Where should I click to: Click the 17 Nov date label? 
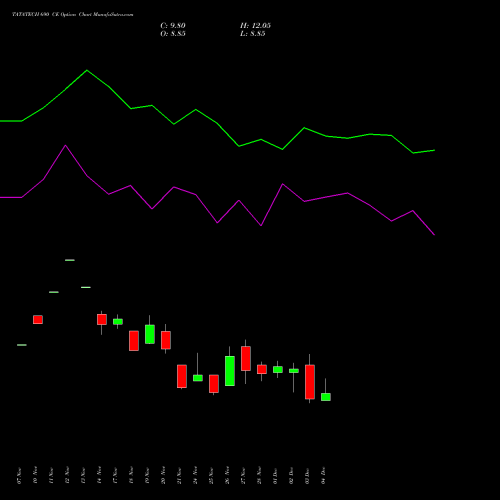115,475
